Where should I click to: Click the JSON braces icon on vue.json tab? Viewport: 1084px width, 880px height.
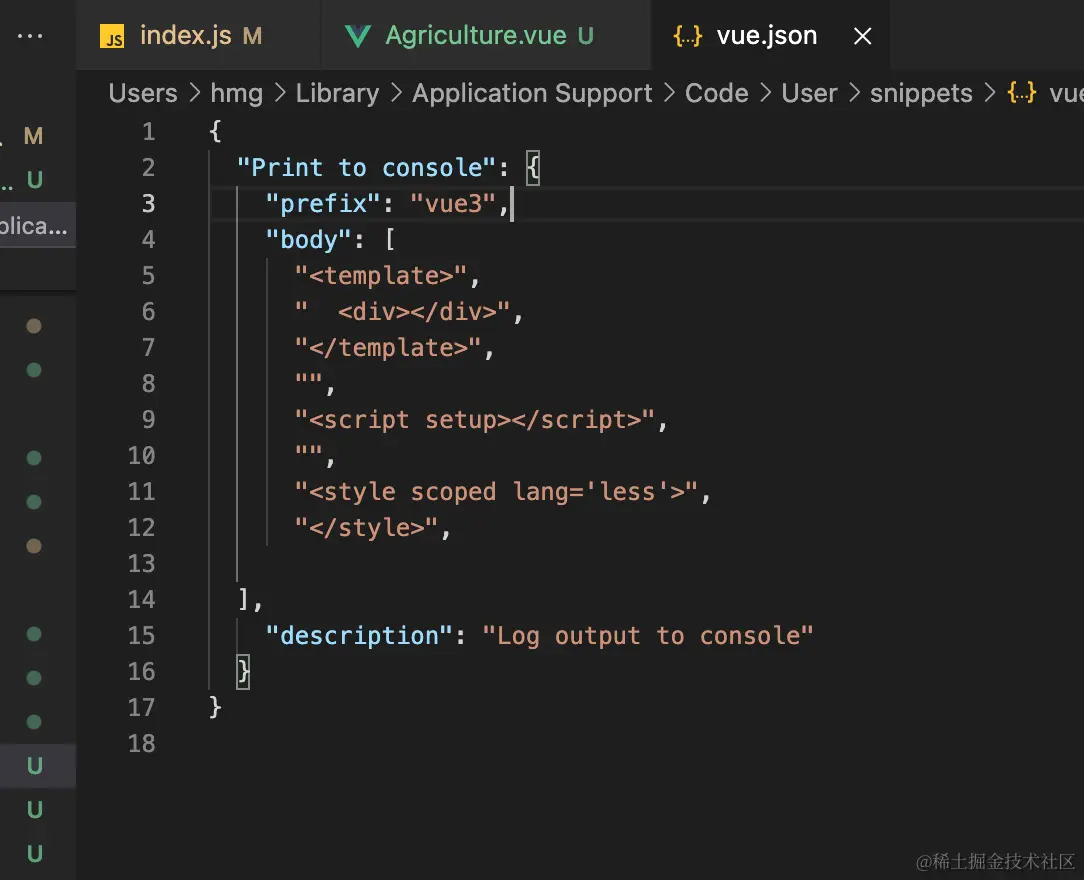point(687,36)
